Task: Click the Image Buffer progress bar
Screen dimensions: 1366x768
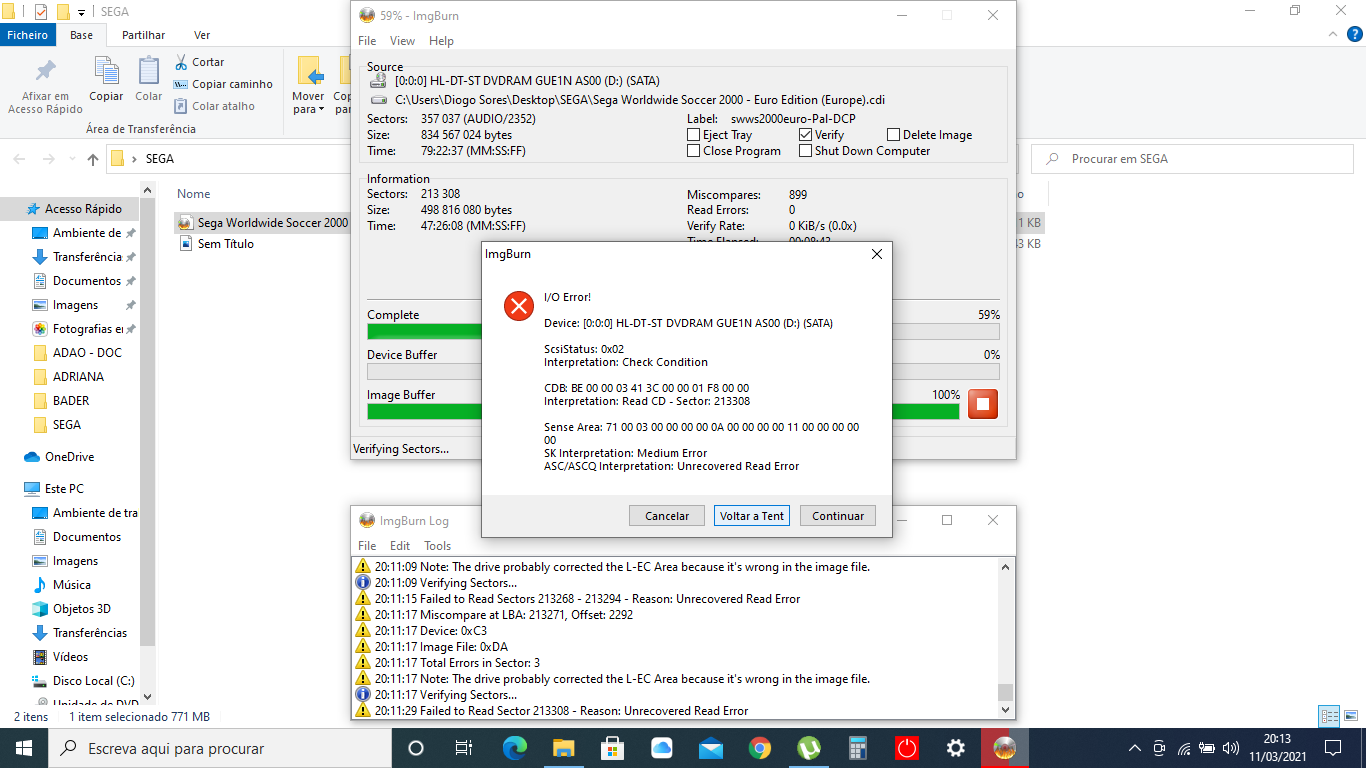Action: (663, 411)
